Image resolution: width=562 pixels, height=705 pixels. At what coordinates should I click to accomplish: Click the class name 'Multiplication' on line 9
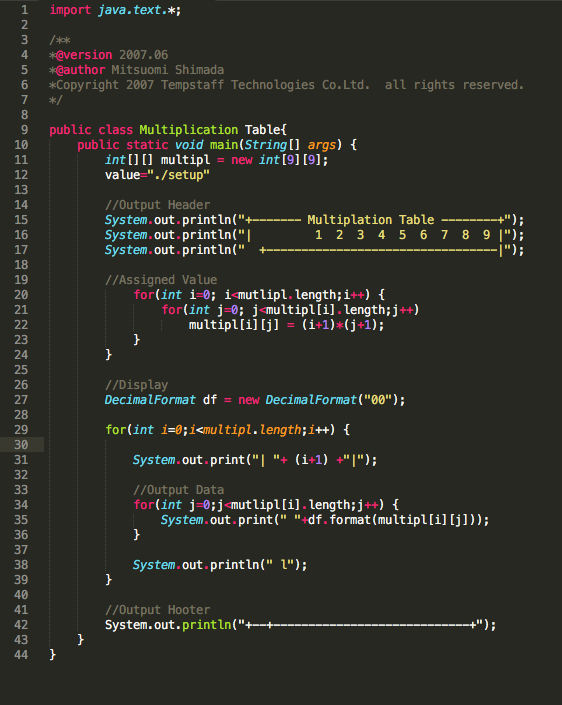click(188, 130)
